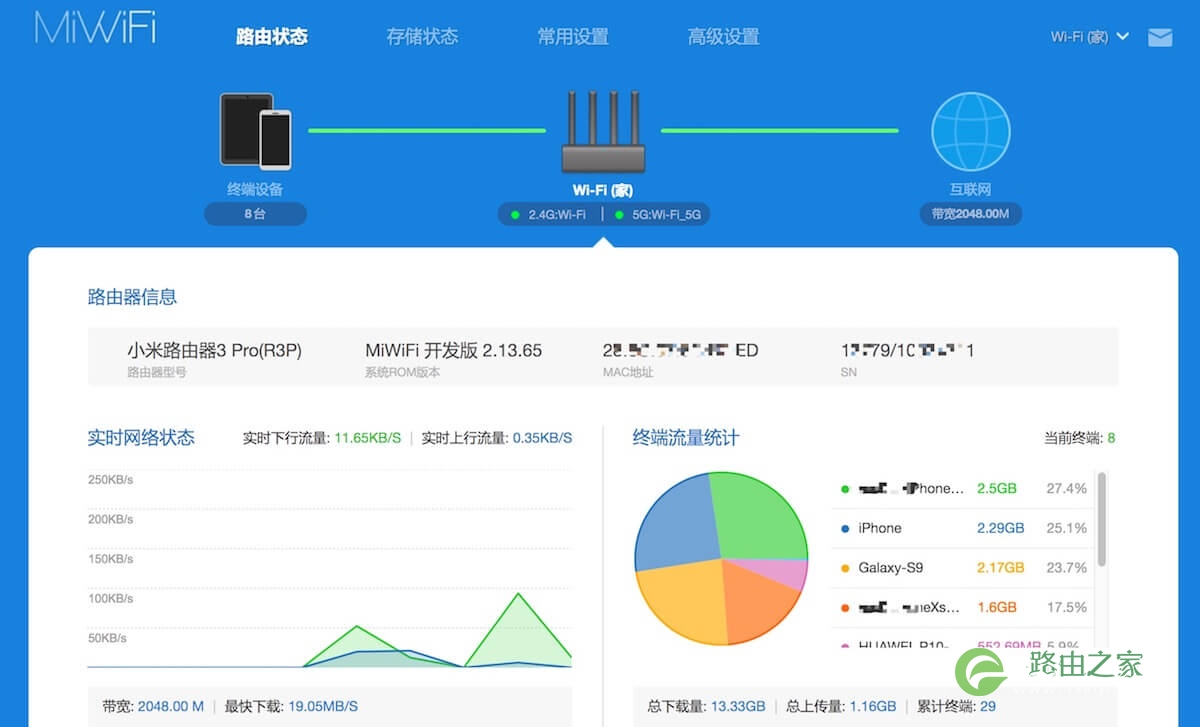This screenshot has height=727, width=1200.
Task: Click the 8台 device count badge
Action: pos(255,214)
